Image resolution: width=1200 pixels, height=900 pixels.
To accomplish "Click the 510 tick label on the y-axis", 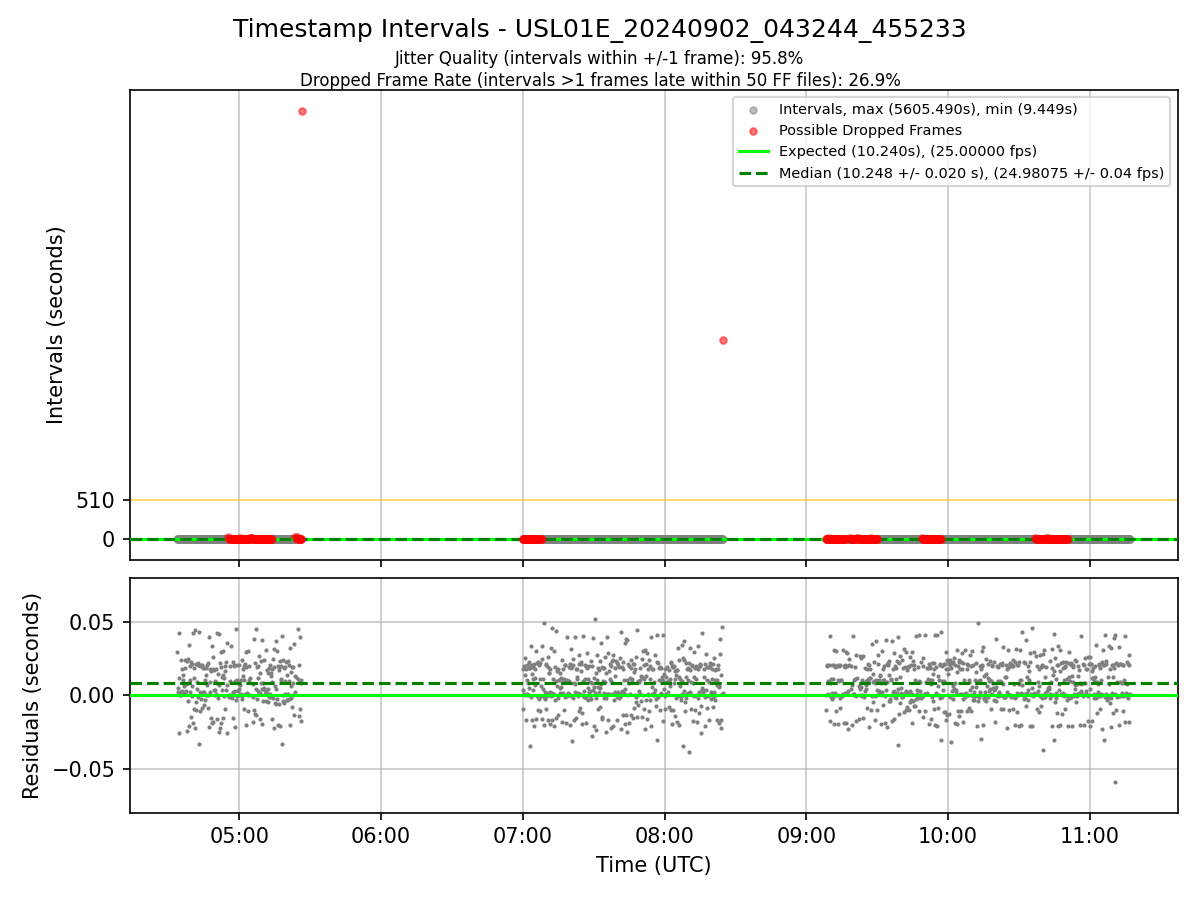I will pyautogui.click(x=96, y=500).
